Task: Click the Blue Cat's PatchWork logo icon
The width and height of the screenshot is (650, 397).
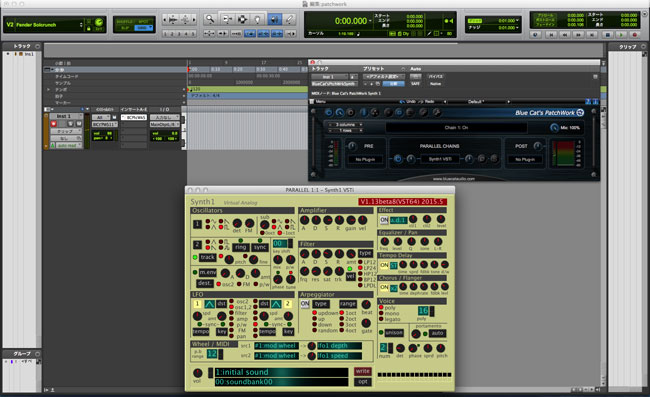Action: coord(580,113)
